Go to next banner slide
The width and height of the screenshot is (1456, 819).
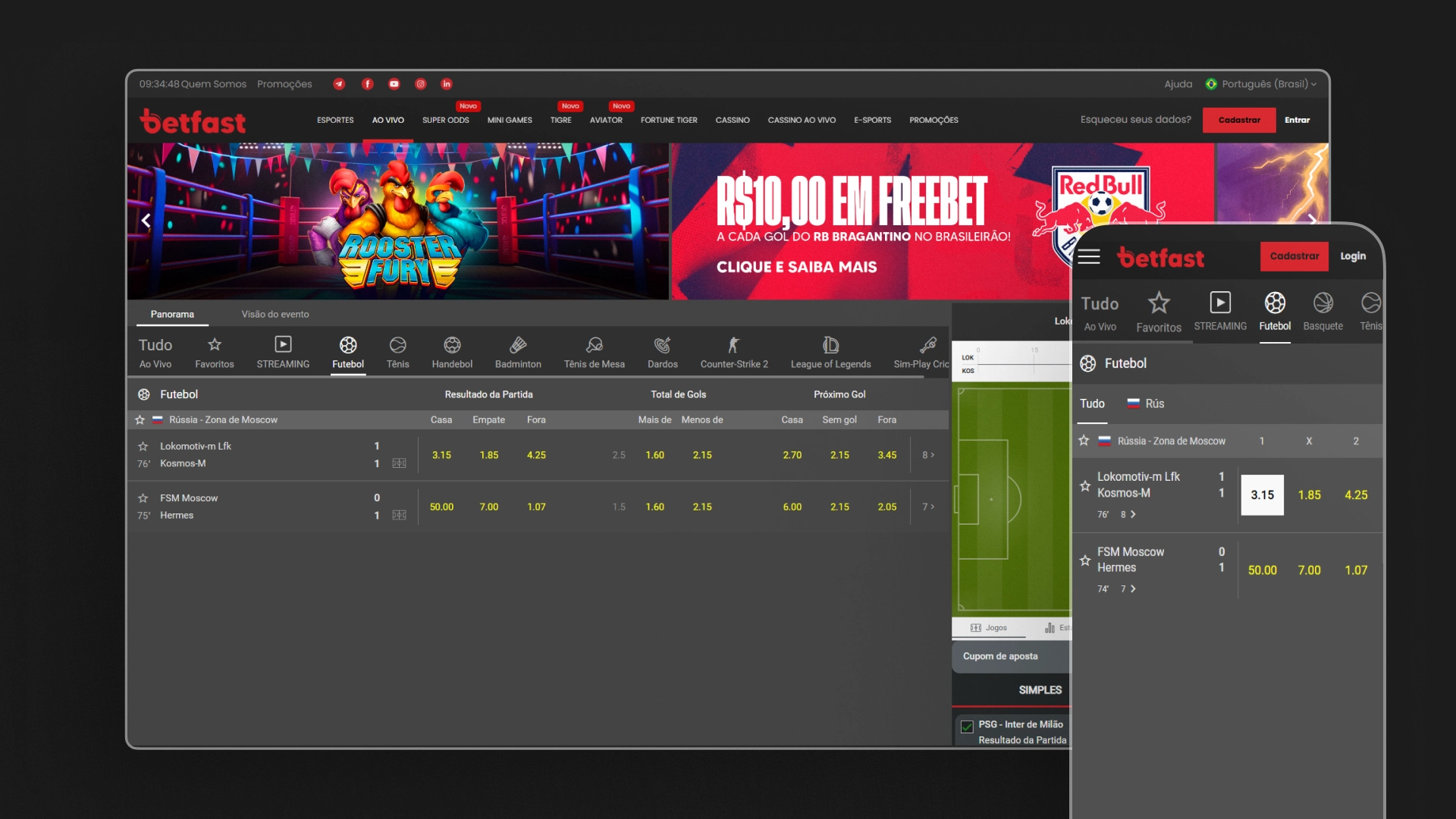click(1313, 219)
